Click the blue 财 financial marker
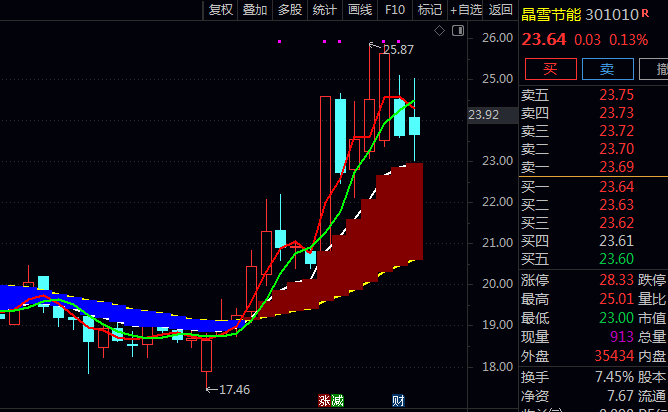 point(398,401)
